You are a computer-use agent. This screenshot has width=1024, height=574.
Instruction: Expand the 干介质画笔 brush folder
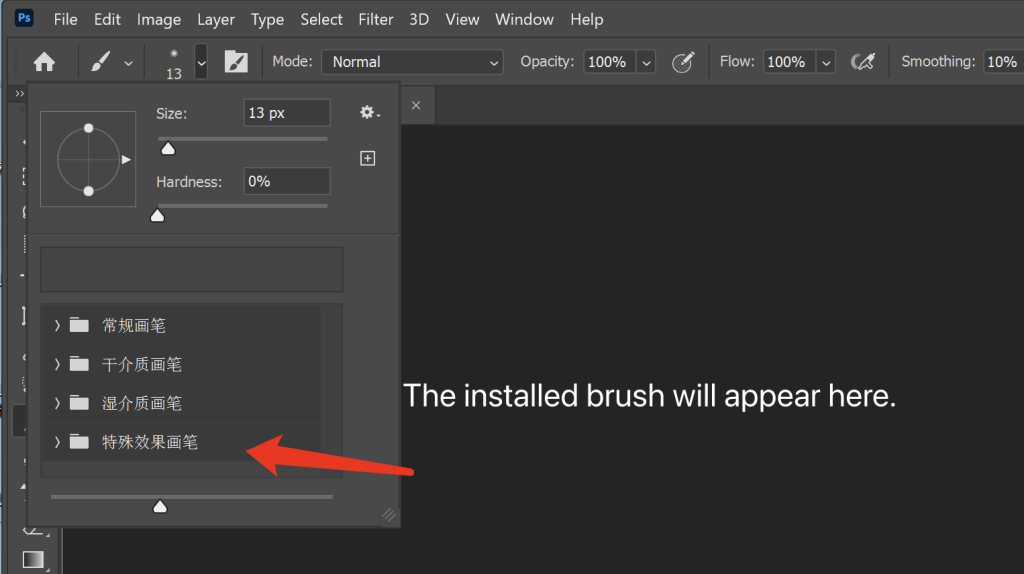pyautogui.click(x=57, y=364)
